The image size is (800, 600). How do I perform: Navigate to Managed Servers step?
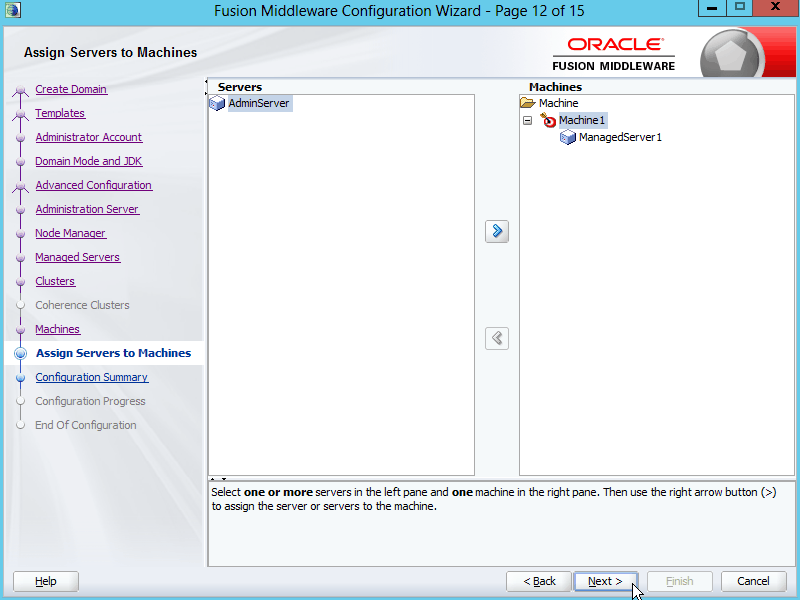tap(77, 257)
